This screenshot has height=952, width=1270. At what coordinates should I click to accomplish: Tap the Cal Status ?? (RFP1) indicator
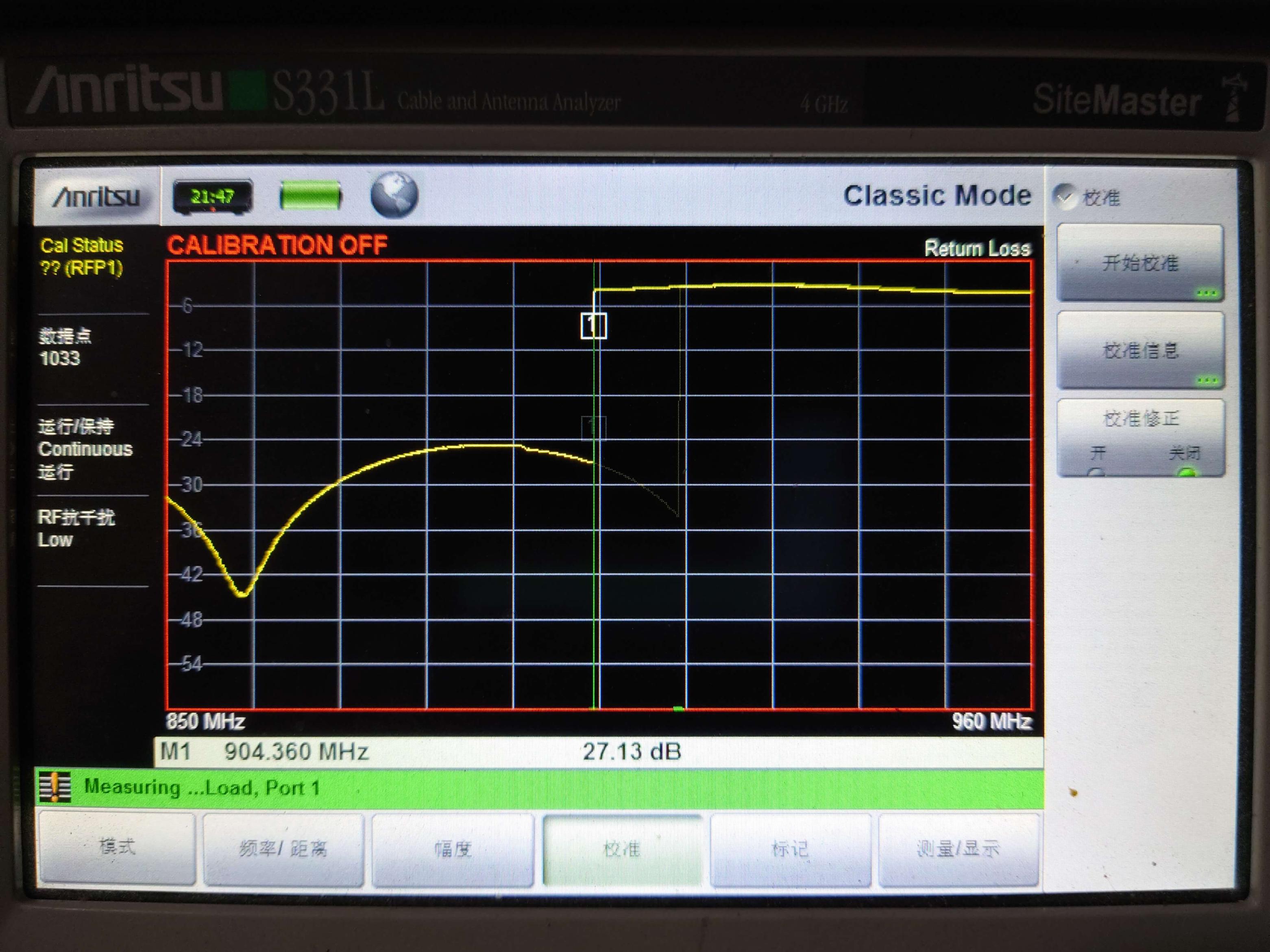click(x=81, y=256)
